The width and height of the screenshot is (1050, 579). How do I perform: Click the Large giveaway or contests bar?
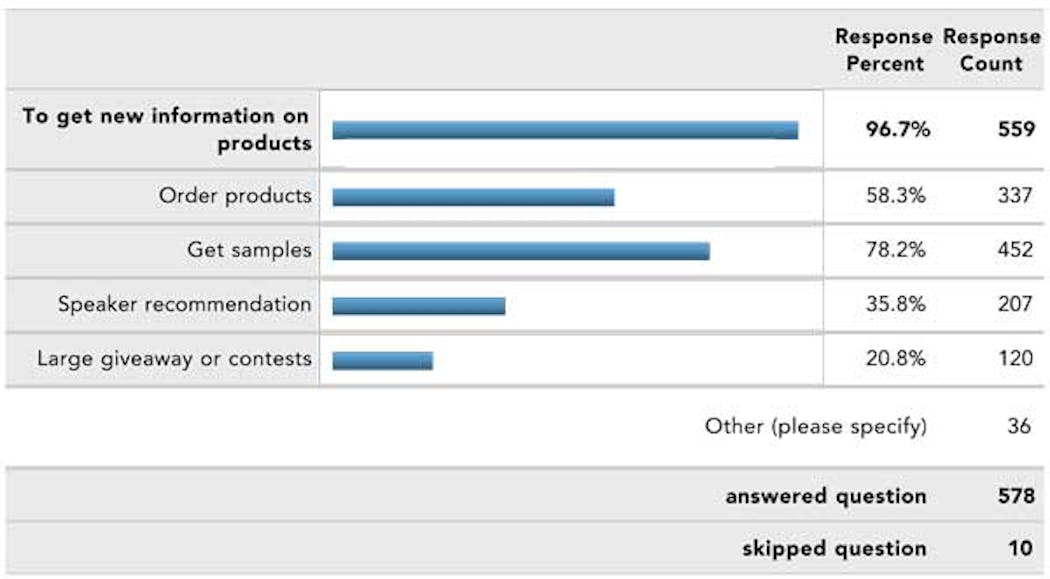click(x=382, y=361)
